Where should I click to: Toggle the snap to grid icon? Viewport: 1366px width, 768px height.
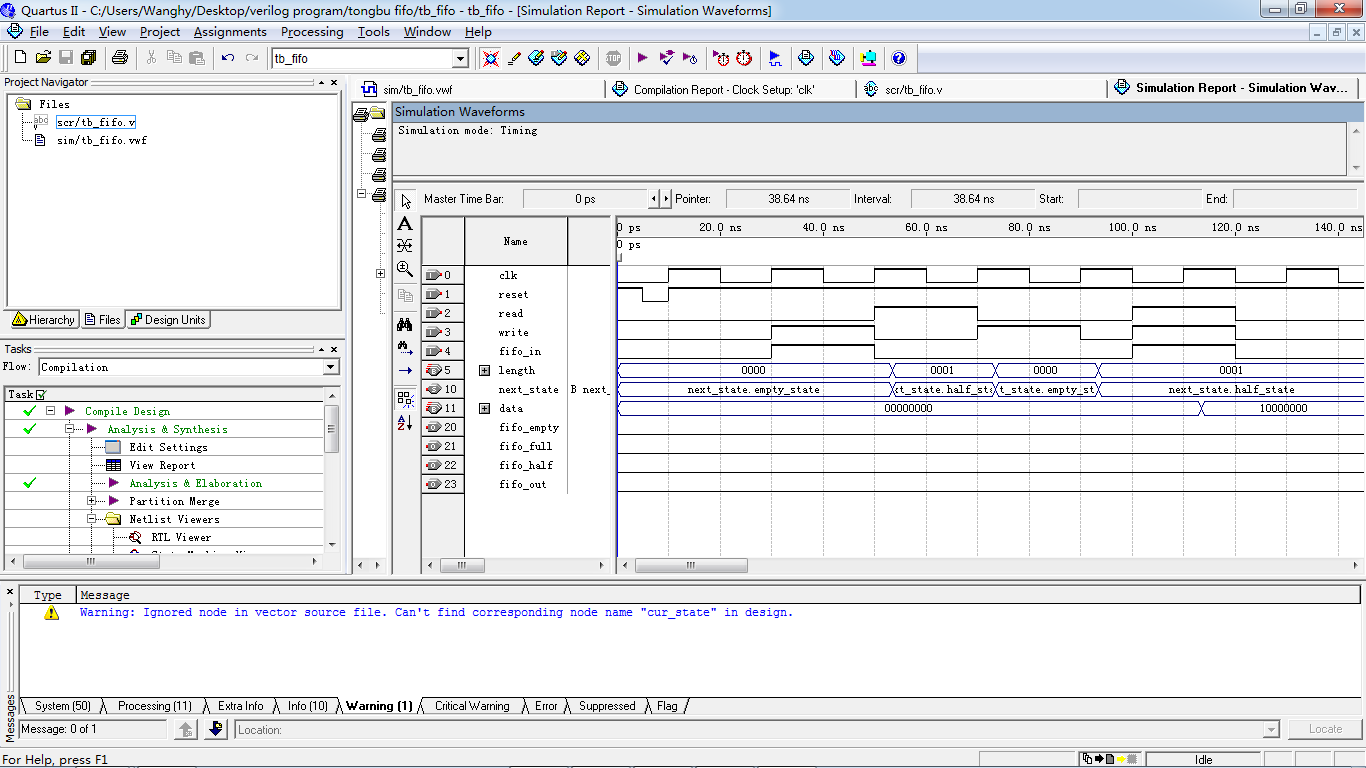[x=405, y=399]
